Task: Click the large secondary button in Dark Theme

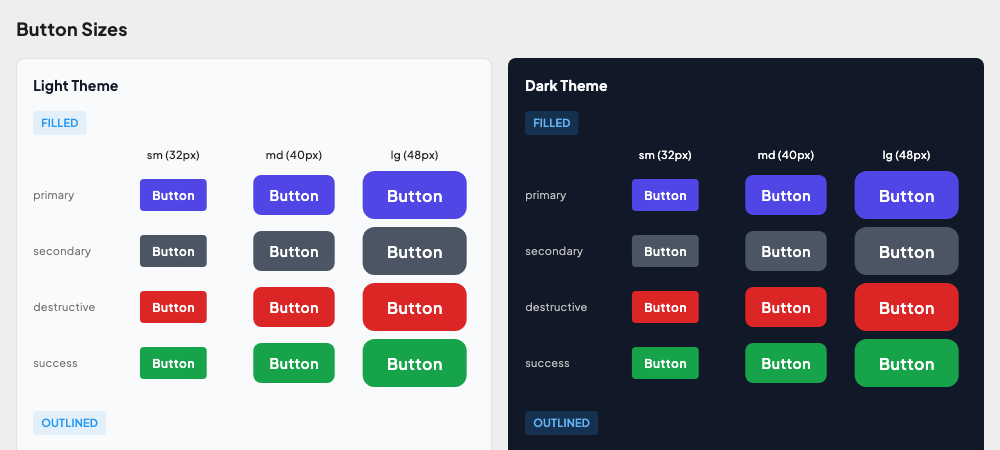Action: (x=906, y=251)
